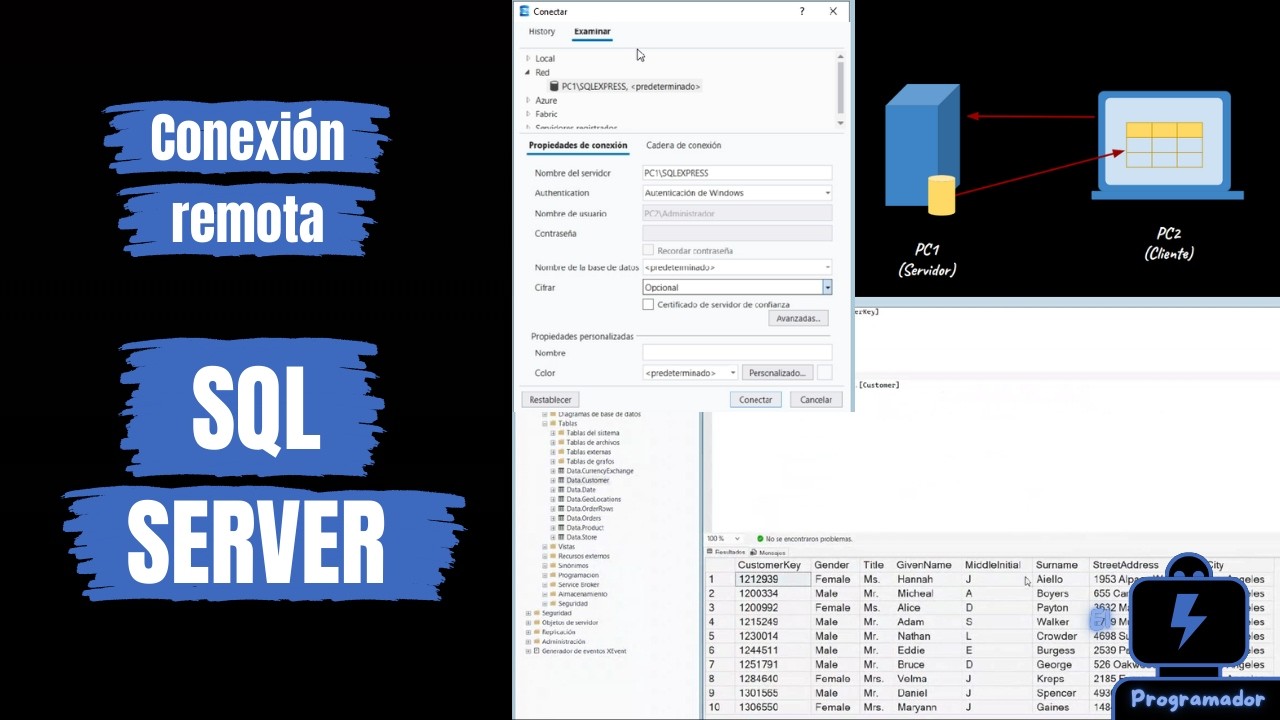Select the Diagramas de base de datos item
Screen dimensions: 1280x720
[599, 414]
